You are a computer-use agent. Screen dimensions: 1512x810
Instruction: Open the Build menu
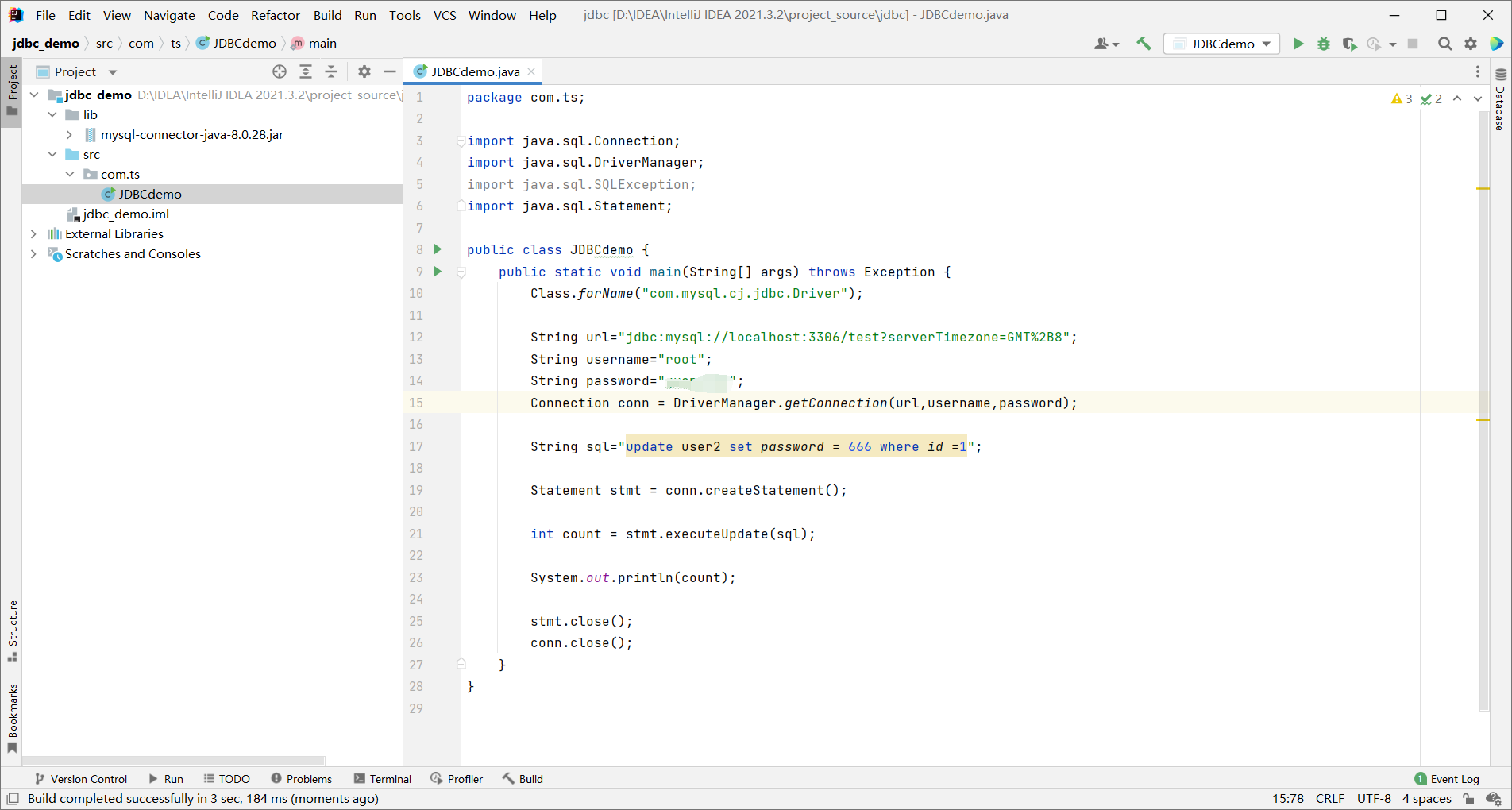327,15
